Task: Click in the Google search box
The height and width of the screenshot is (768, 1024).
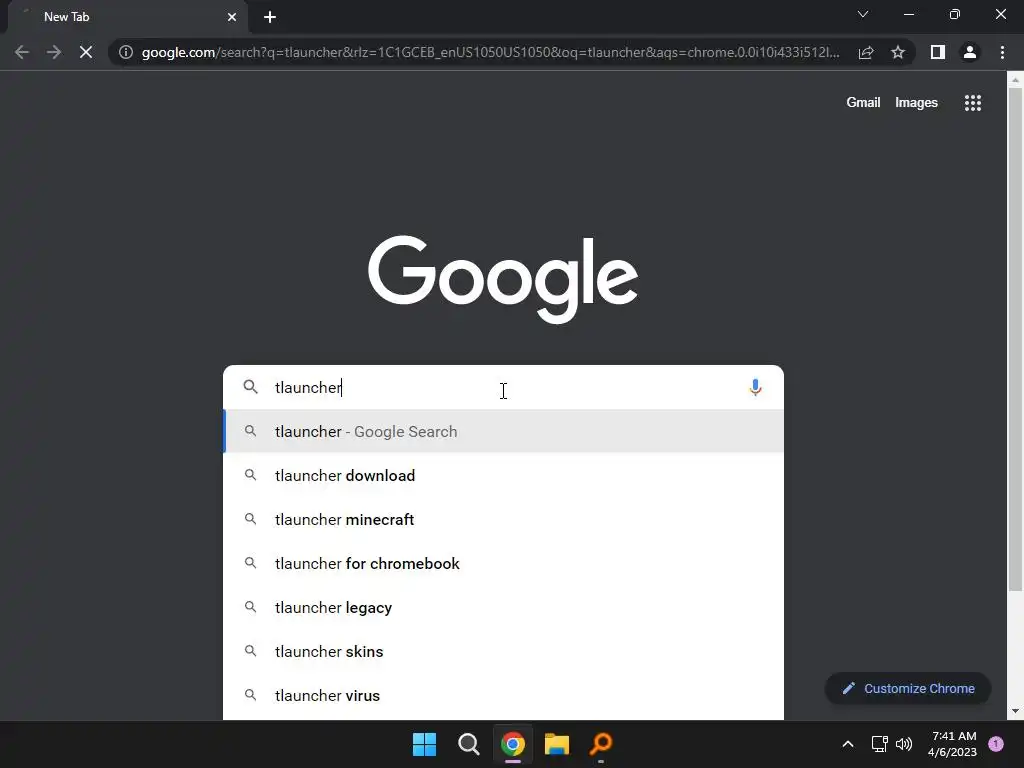Action: pyautogui.click(x=504, y=387)
